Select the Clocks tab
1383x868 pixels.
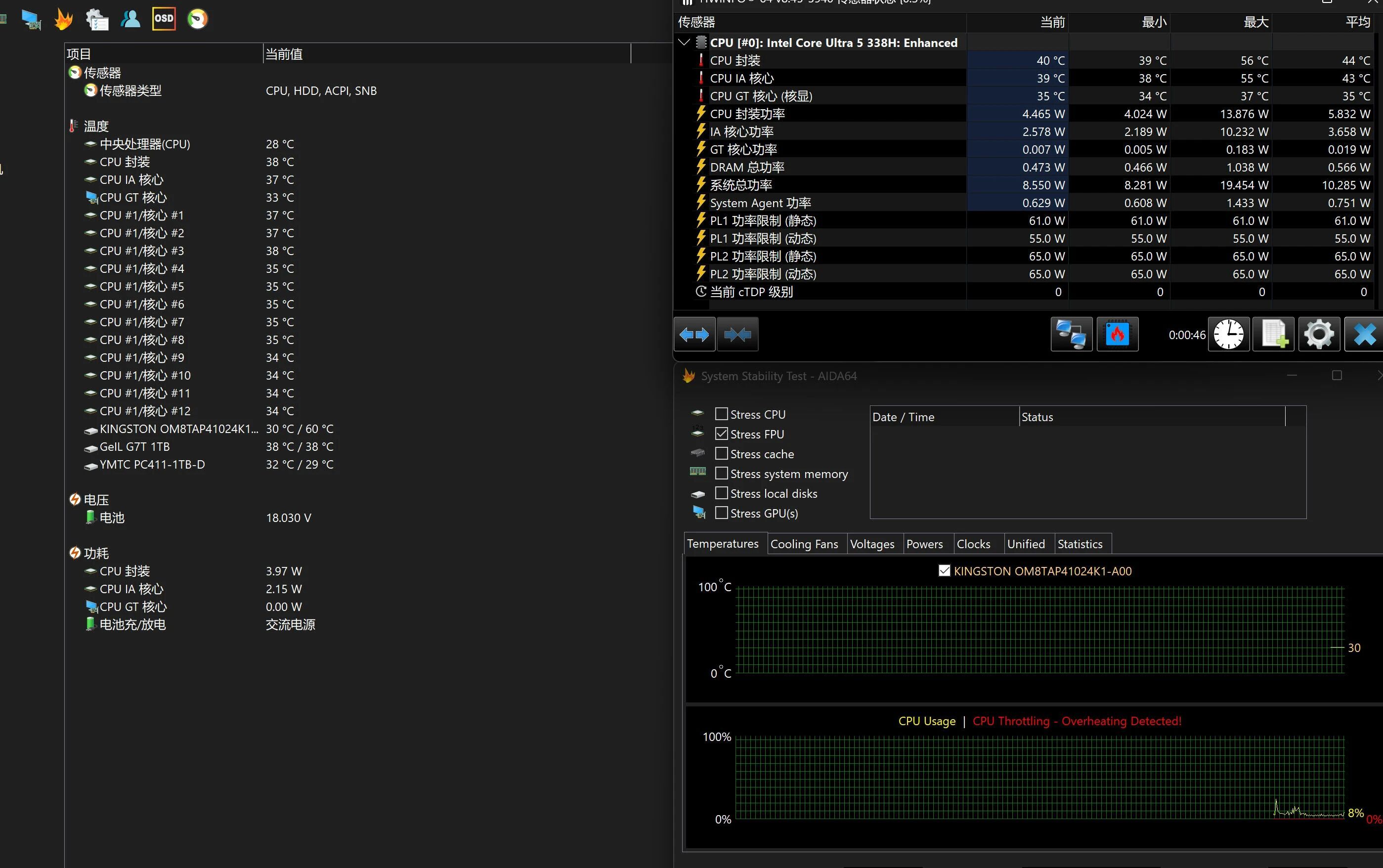pos(973,544)
